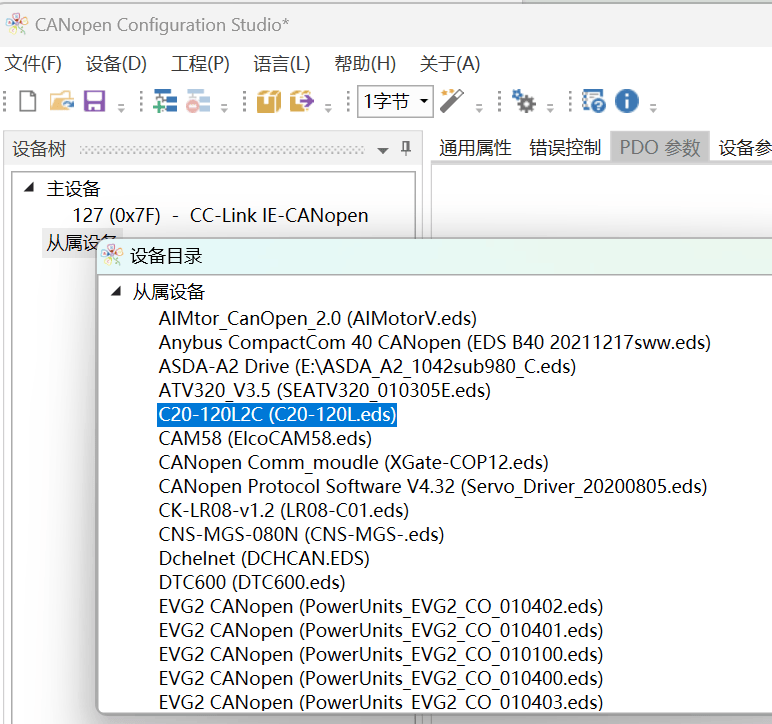The image size is (772, 724).
Task: Select CAM58 (ElcoCAM58.eds)
Action: (x=265, y=439)
